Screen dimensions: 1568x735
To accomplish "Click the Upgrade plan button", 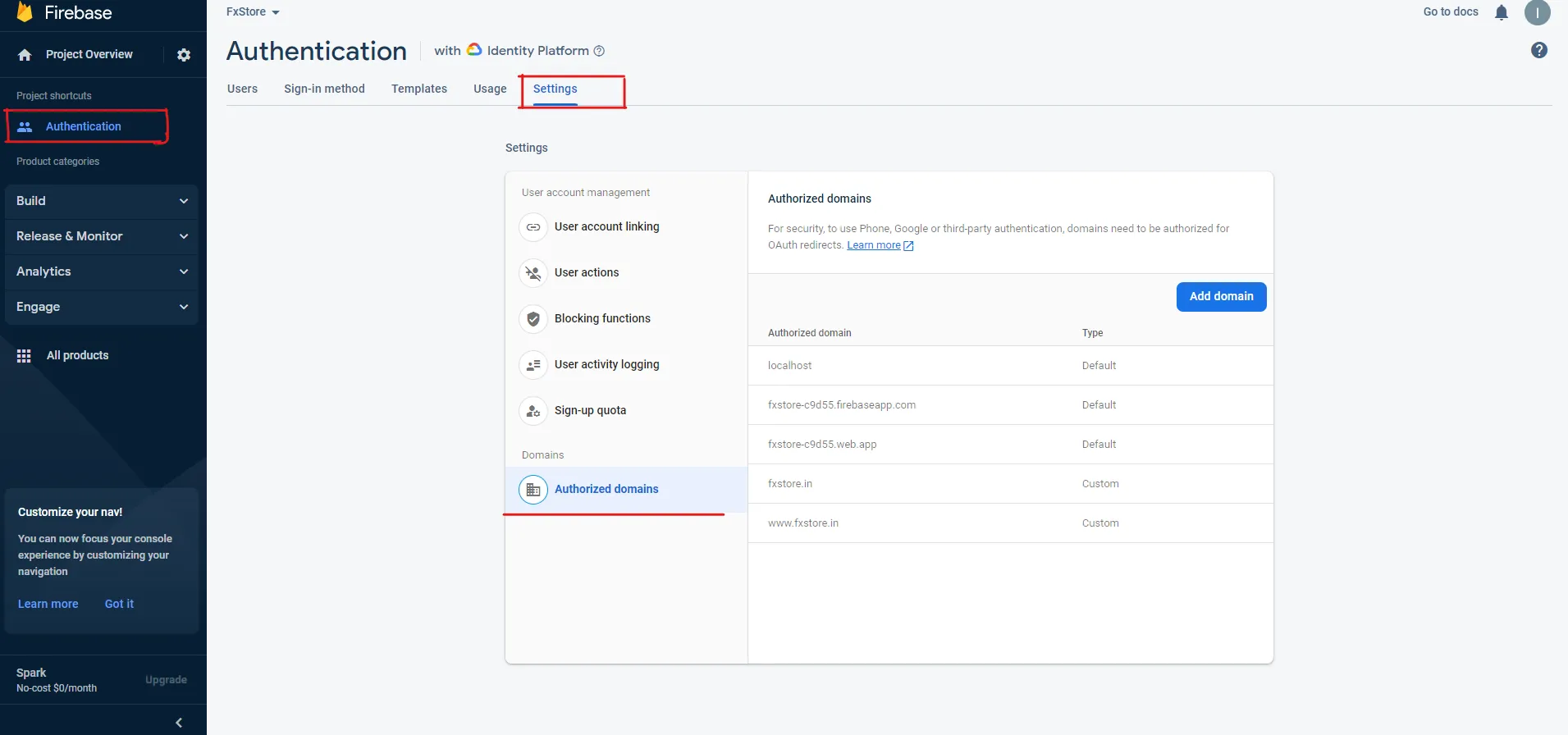I will click(166, 680).
